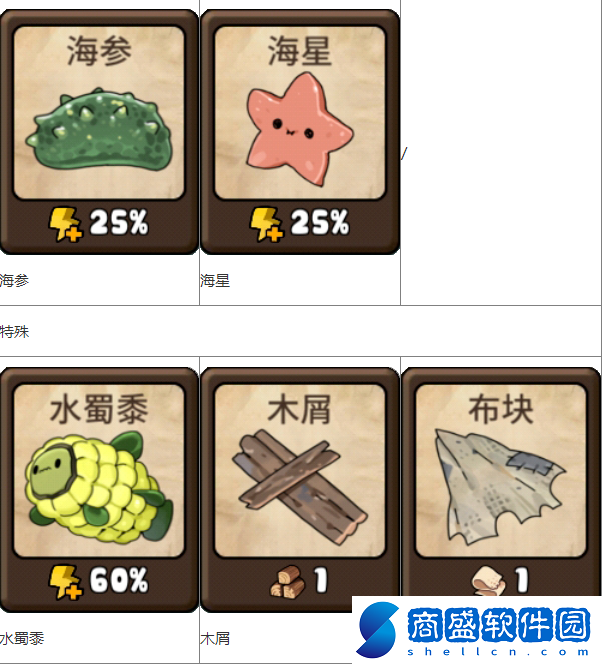
Task: Click the 海星 caption below card
Action: point(215,280)
